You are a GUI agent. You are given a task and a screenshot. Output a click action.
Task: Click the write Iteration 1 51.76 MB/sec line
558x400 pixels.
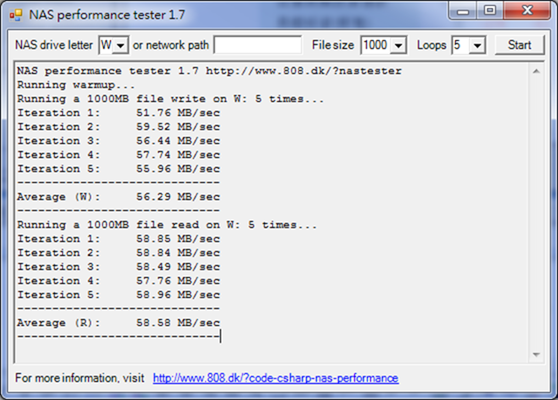click(119, 113)
